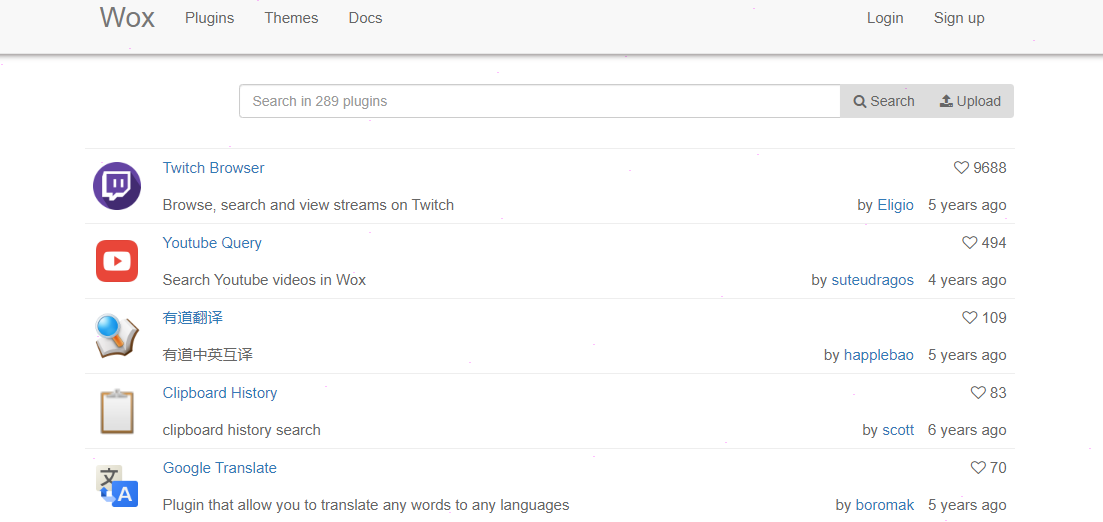This screenshot has height=522, width=1103.
Task: Click the Twitch Browser plugin icon
Action: tap(117, 186)
